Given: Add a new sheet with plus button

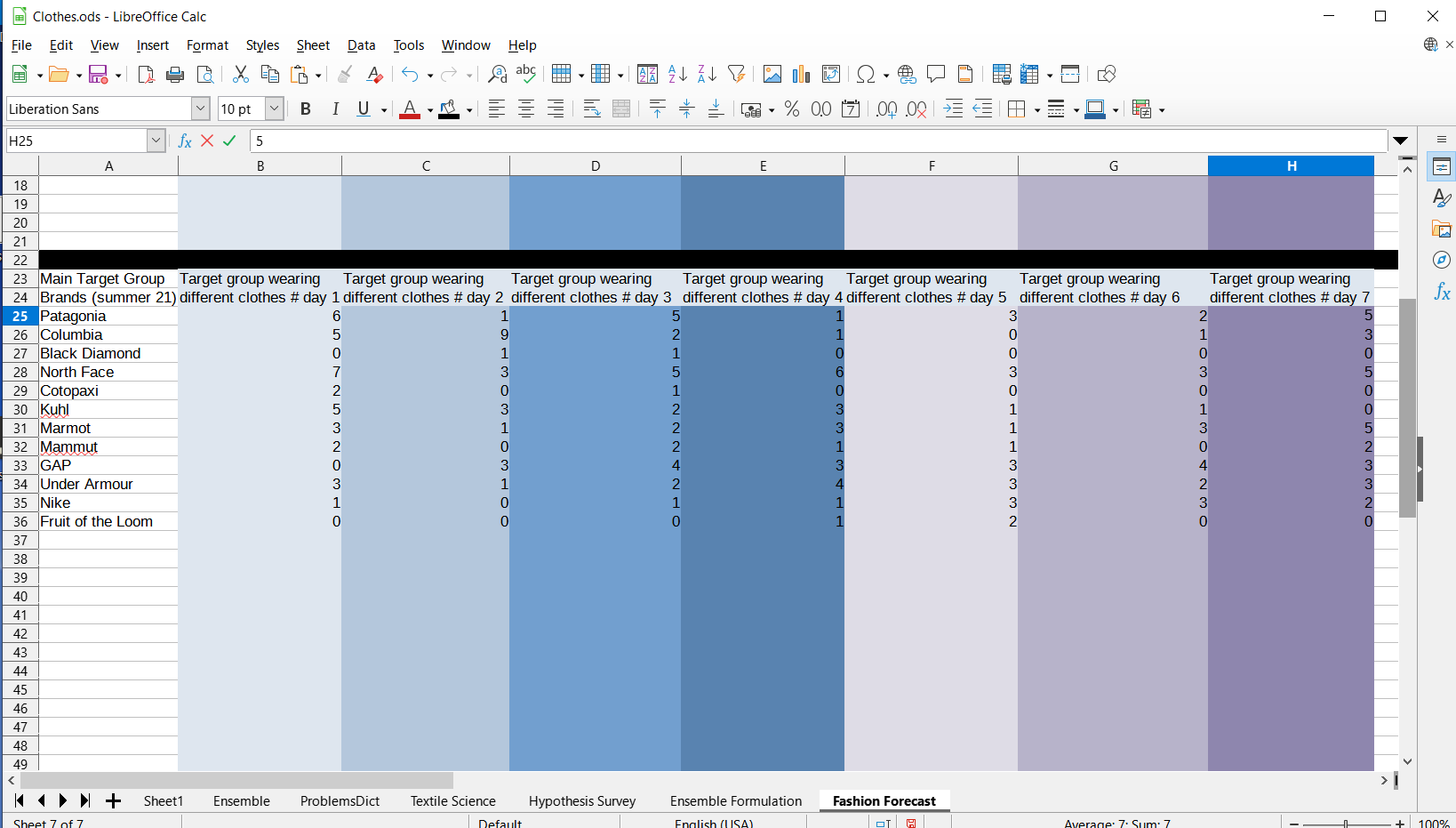Looking at the screenshot, I should coord(113,801).
